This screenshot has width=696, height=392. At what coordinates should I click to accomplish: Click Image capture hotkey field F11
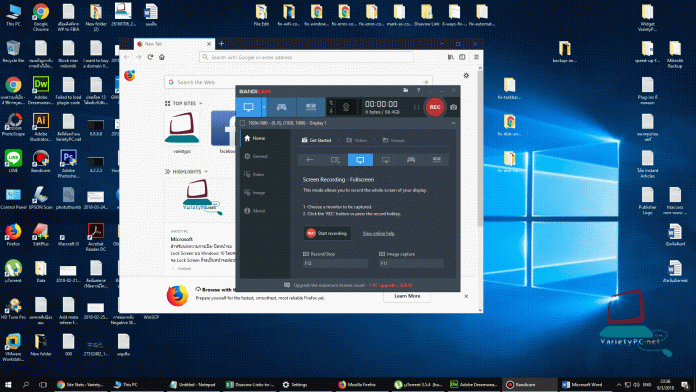coord(411,263)
